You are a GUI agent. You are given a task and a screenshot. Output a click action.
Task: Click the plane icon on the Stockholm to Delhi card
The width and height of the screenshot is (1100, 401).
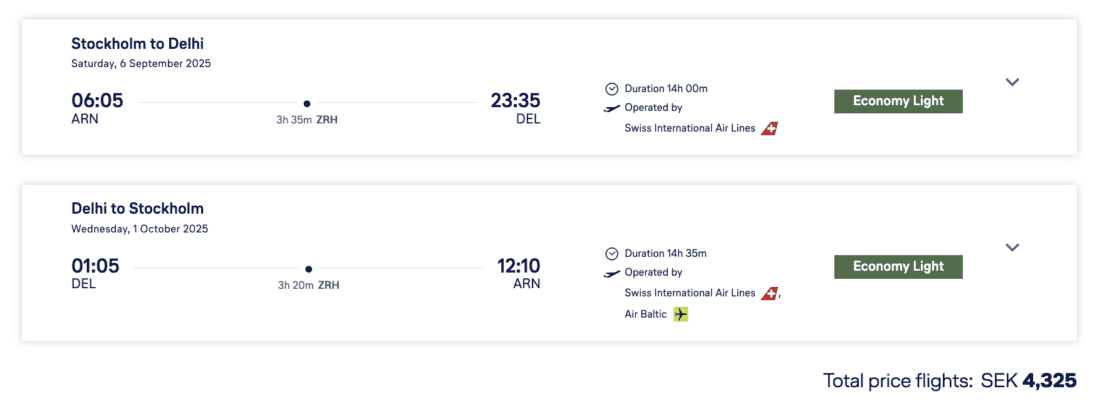[x=612, y=108]
